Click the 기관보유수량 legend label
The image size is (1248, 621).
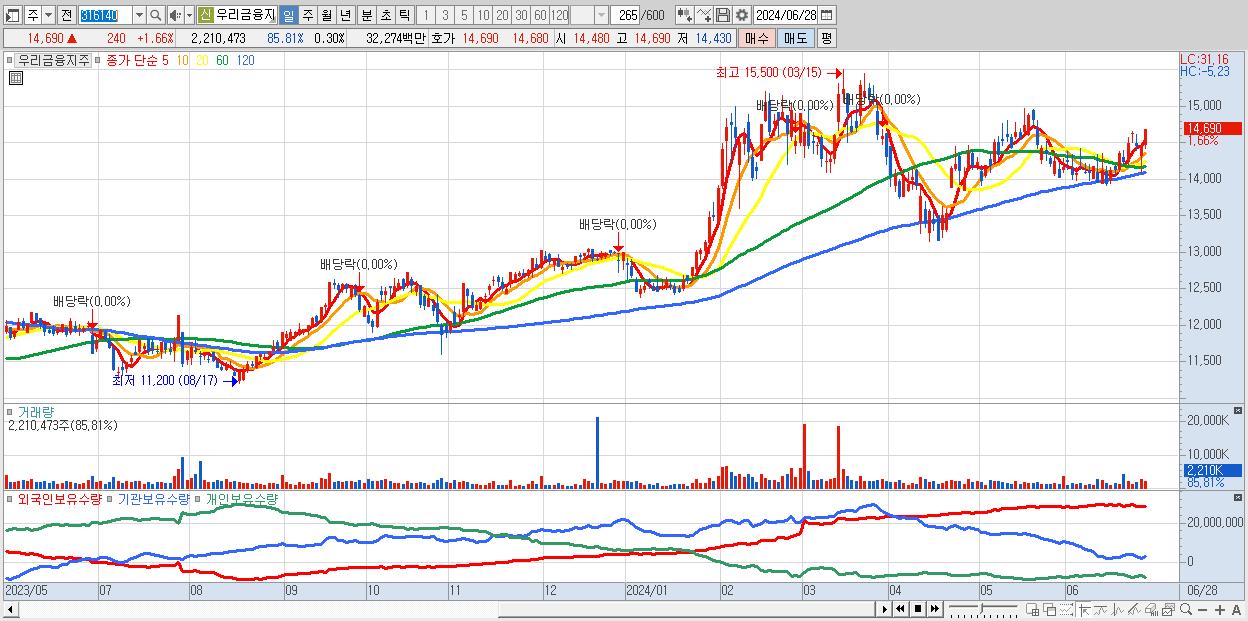coord(154,498)
